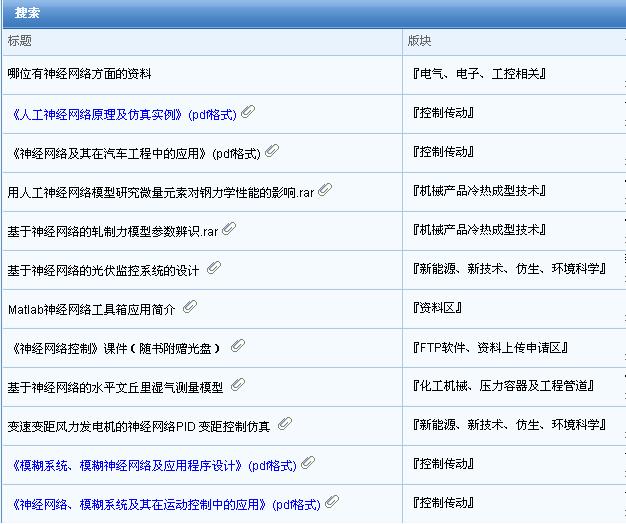Open 用人工神经网络模型研究微量元素 thread
Image resolution: width=626 pixels, height=524 pixels.
tap(160, 193)
